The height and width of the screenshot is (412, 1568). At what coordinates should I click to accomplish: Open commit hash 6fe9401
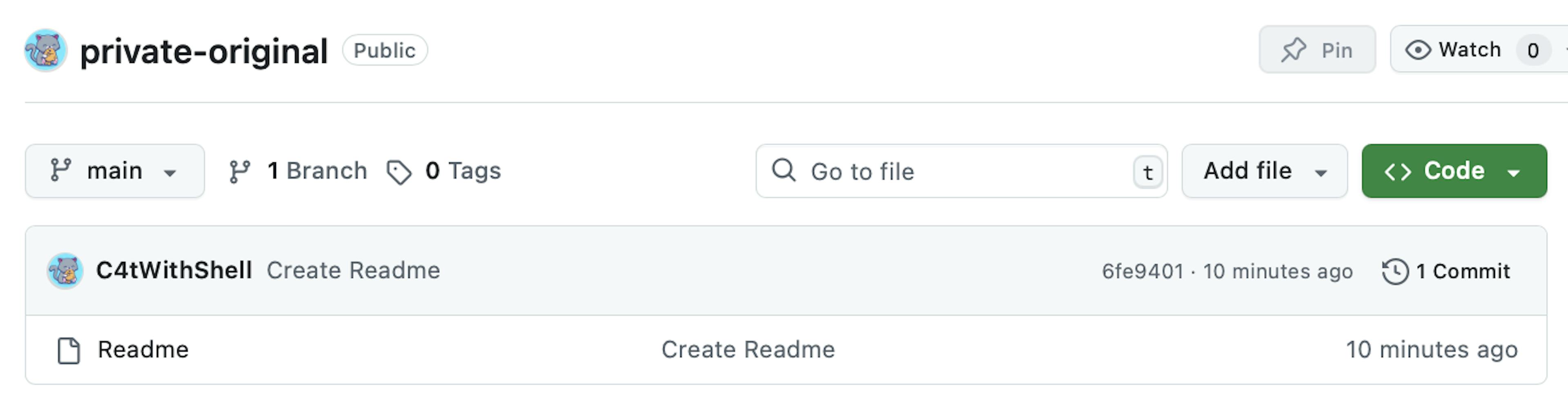(x=1143, y=271)
